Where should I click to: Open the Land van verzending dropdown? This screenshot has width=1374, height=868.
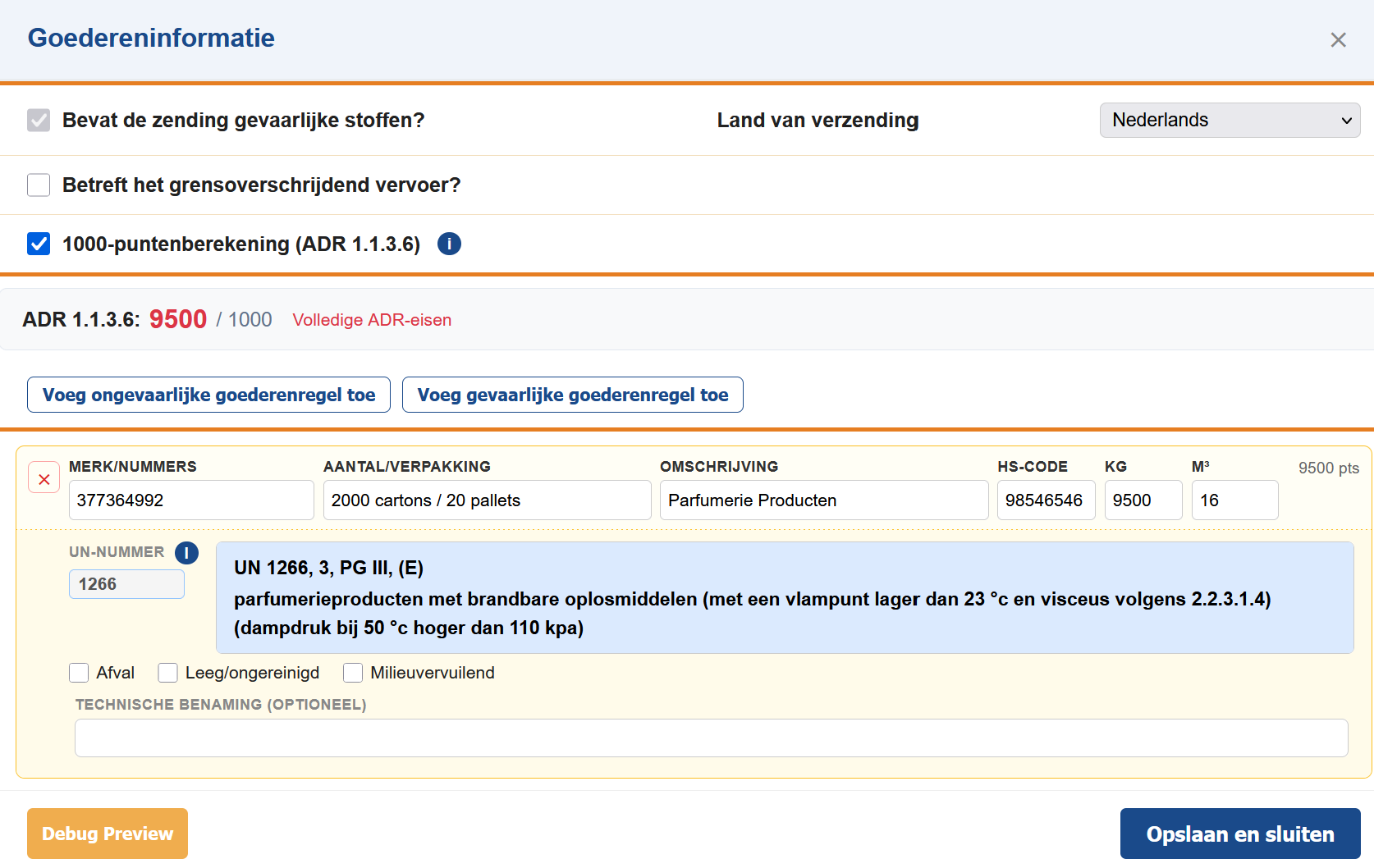coord(1229,121)
